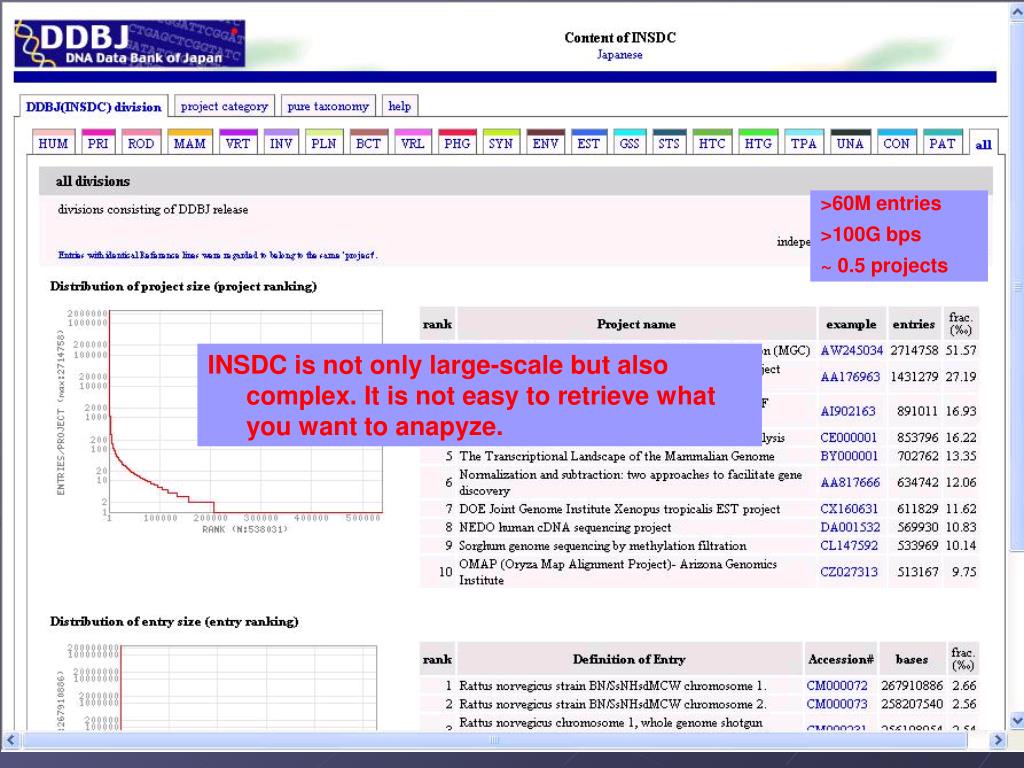Viewport: 1024px width, 768px height.
Task: Open accession CM000073 entry
Action: (x=837, y=704)
